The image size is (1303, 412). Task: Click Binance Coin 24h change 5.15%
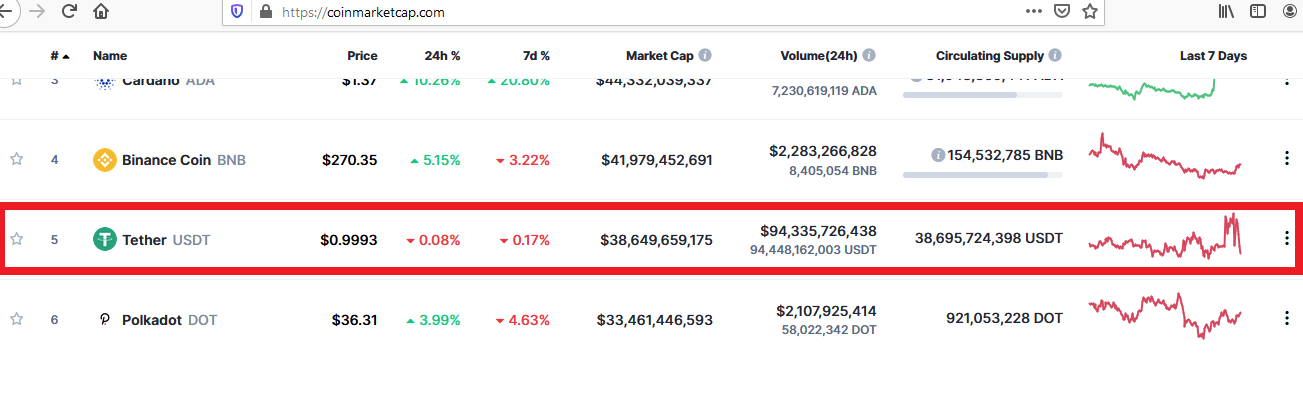[x=435, y=160]
